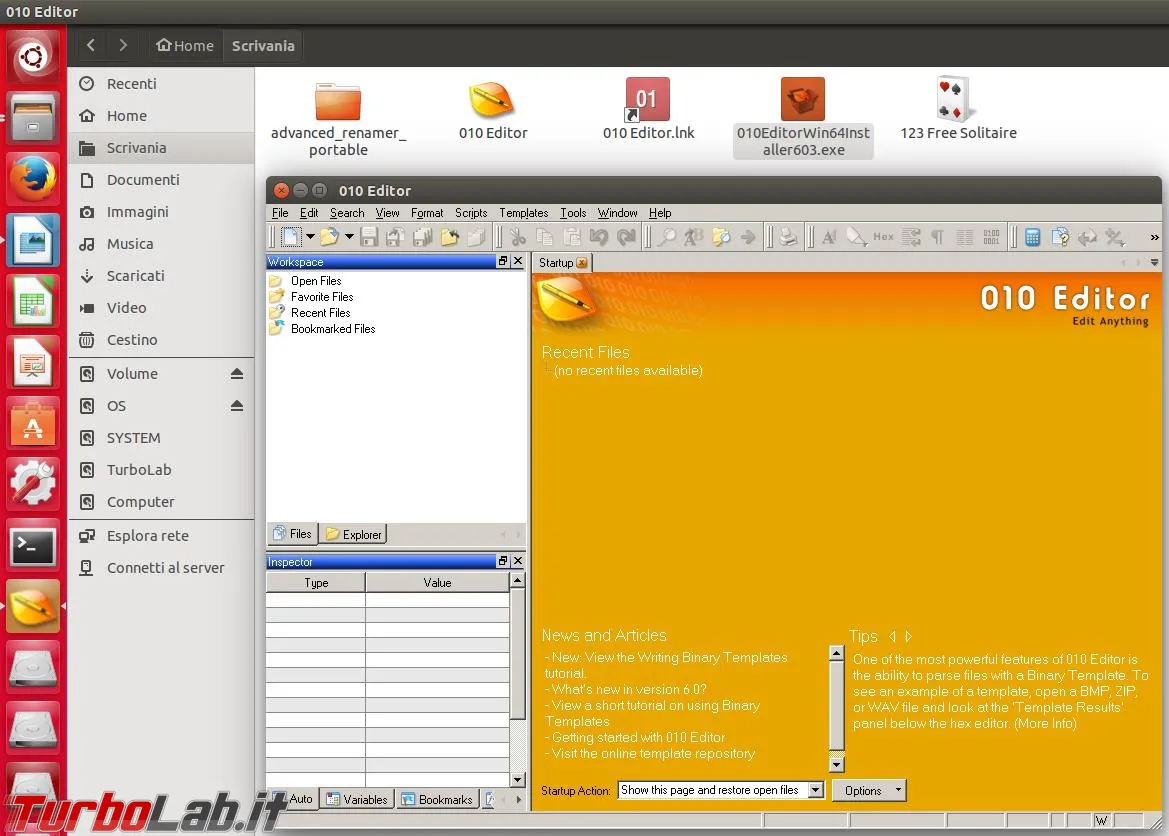Screen dimensions: 1169x836
Task: Click the Type column header in Inspector
Action: coord(316,582)
